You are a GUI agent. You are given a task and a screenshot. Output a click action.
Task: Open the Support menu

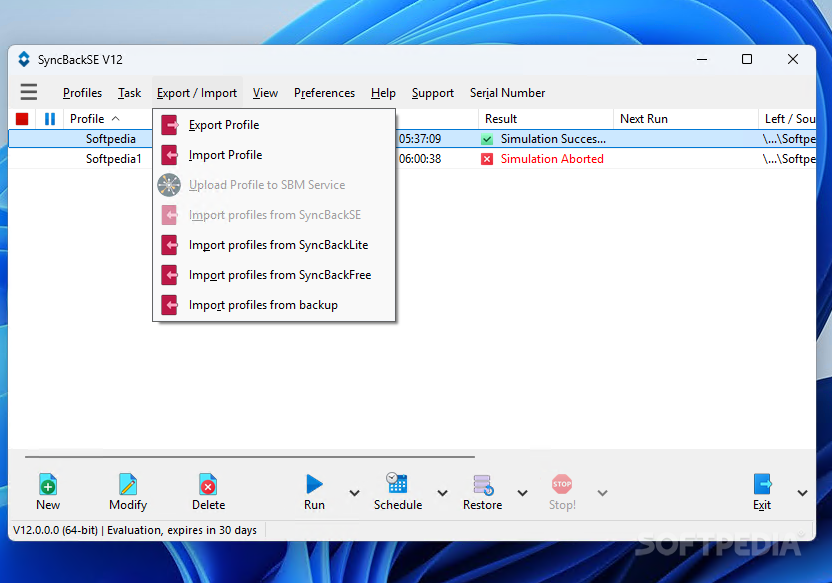[x=432, y=93]
